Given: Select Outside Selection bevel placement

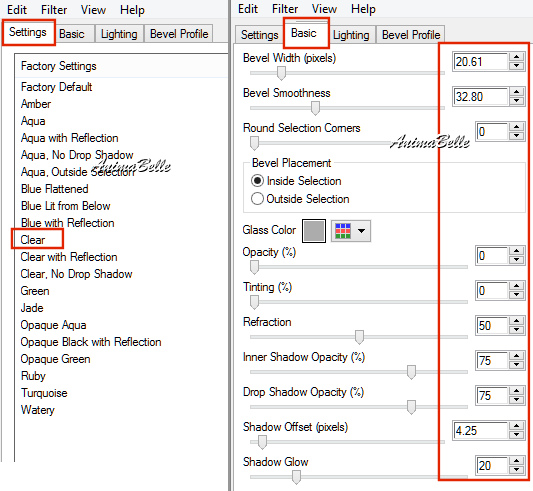Looking at the screenshot, I should (300, 199).
